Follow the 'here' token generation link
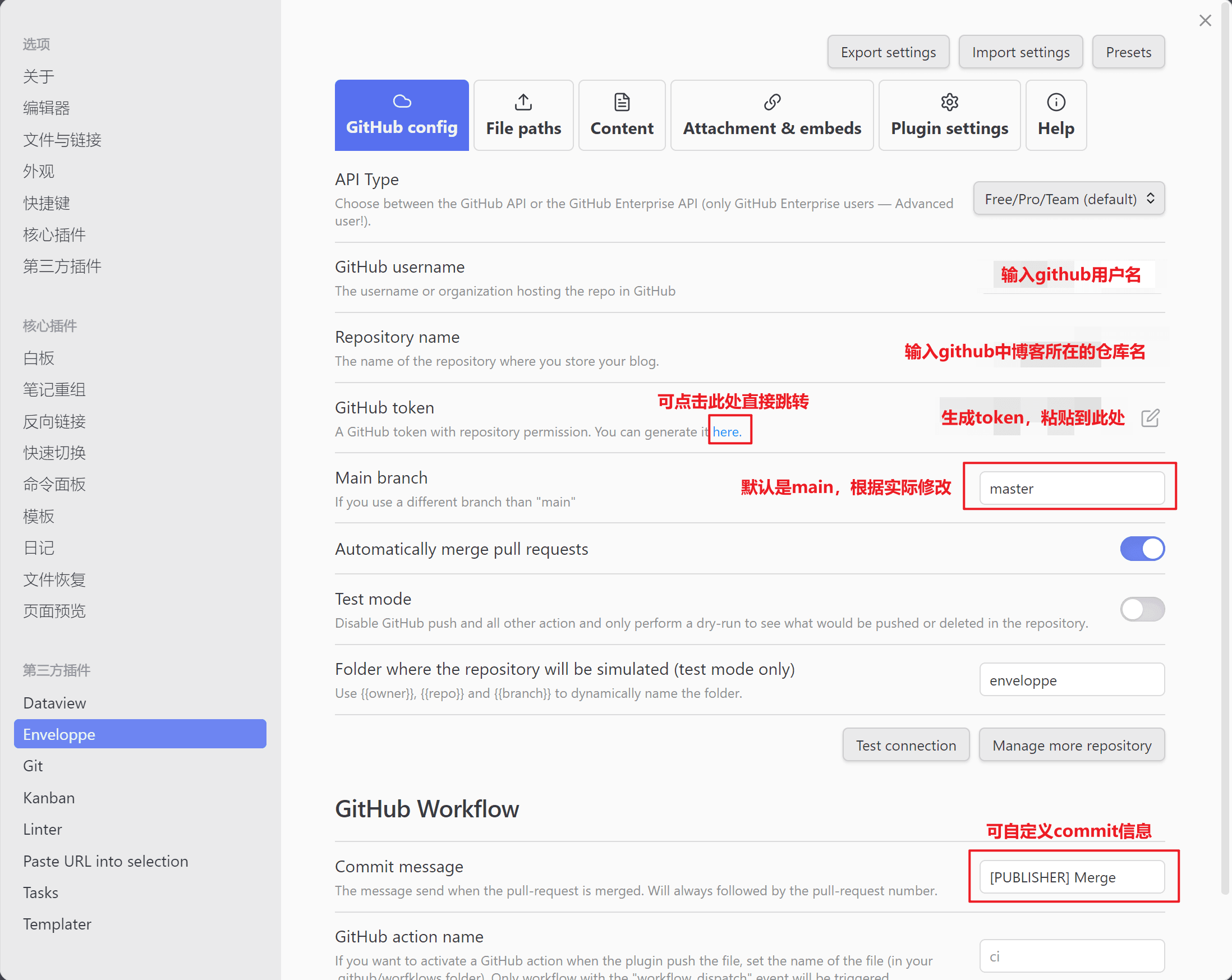 [x=727, y=432]
